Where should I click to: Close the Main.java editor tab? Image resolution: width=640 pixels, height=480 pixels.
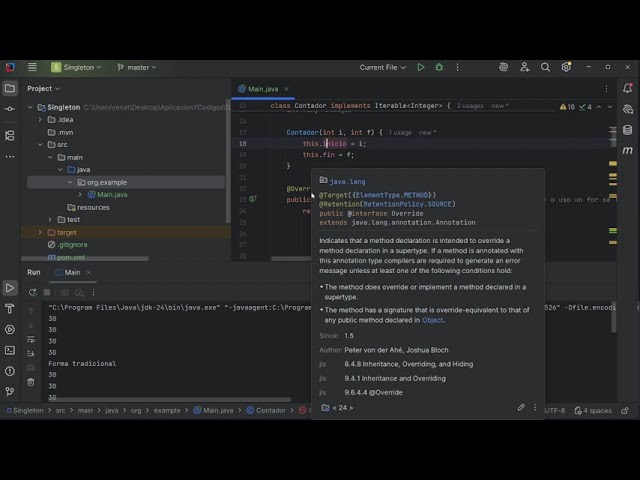click(x=287, y=89)
